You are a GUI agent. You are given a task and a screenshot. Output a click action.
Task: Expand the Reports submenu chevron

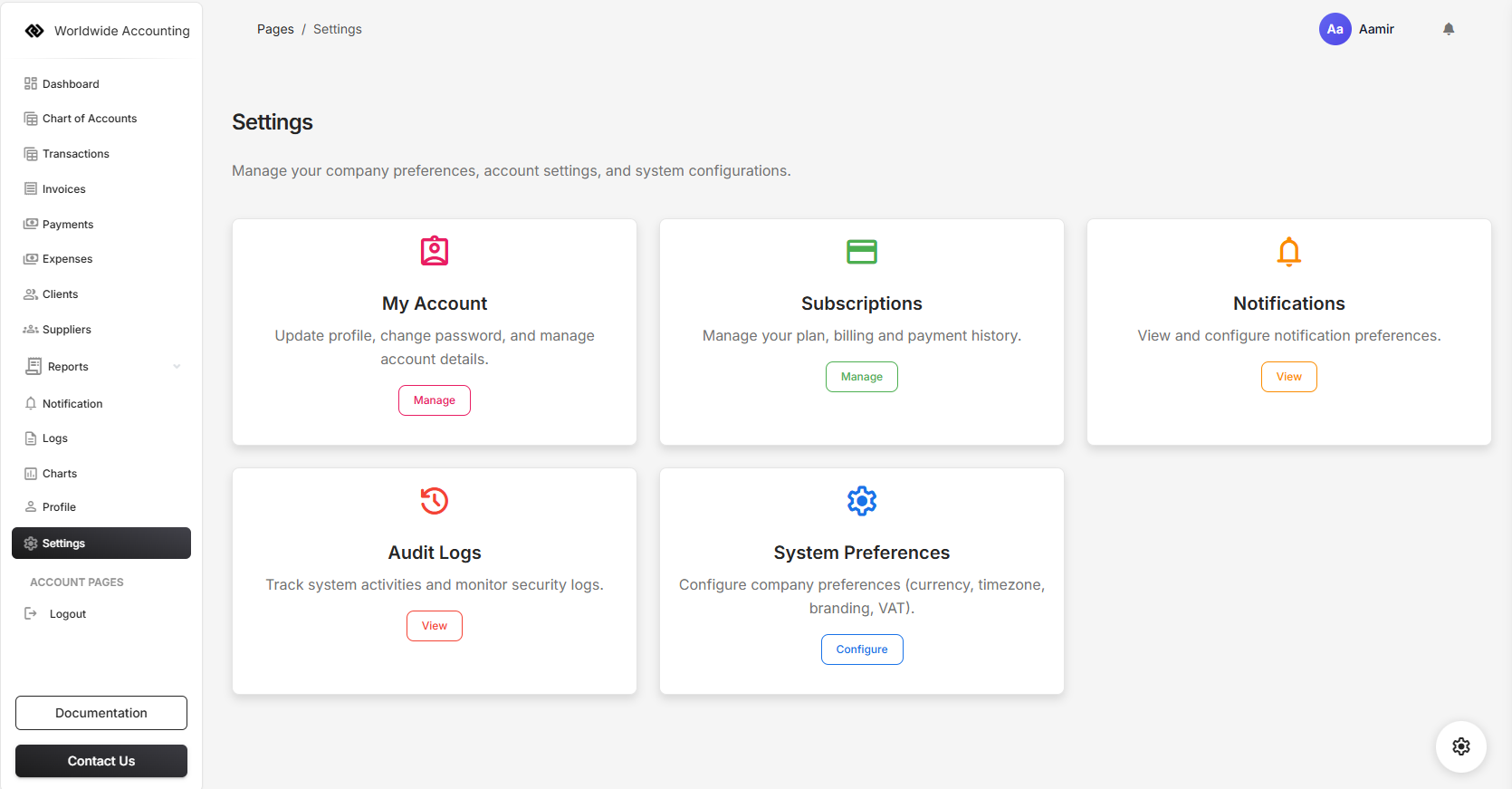[177, 367]
